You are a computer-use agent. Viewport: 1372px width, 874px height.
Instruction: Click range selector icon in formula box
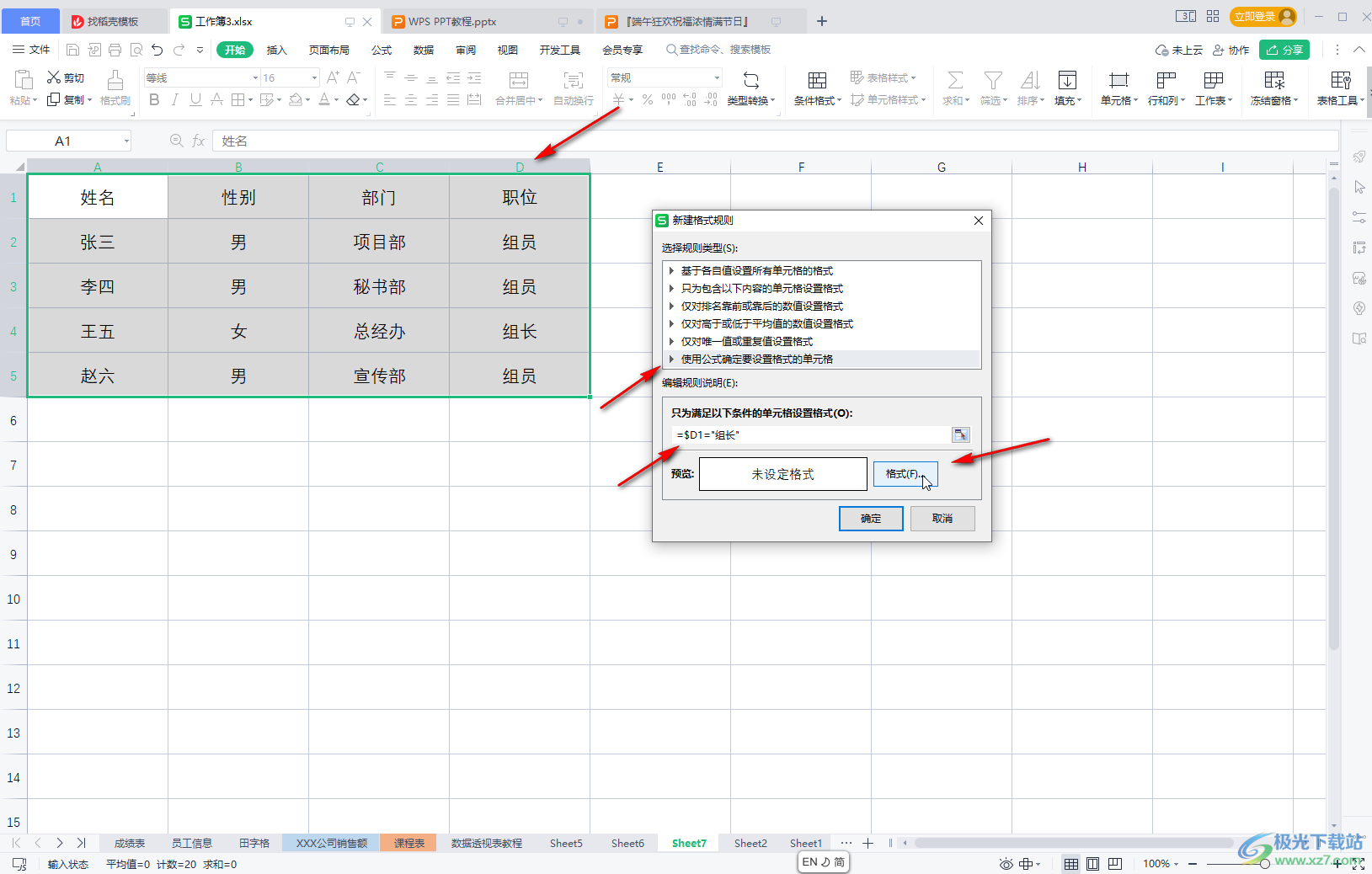(x=961, y=434)
